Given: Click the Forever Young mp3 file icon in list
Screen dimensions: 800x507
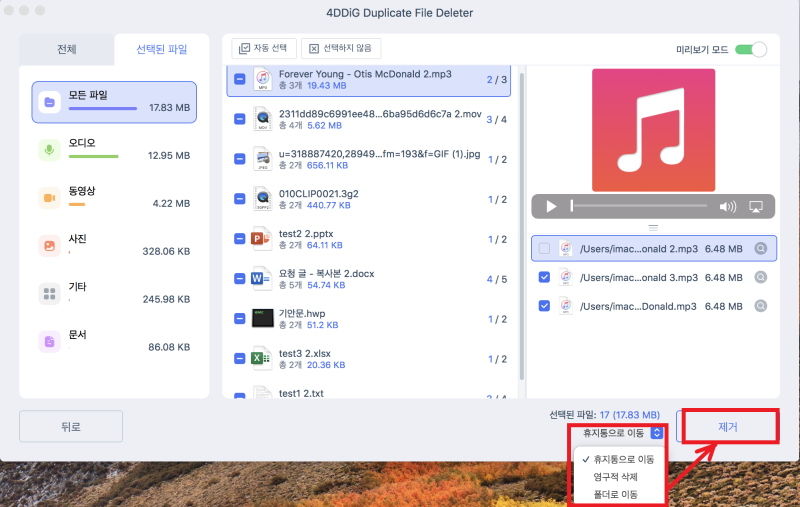Looking at the screenshot, I should click(263, 79).
